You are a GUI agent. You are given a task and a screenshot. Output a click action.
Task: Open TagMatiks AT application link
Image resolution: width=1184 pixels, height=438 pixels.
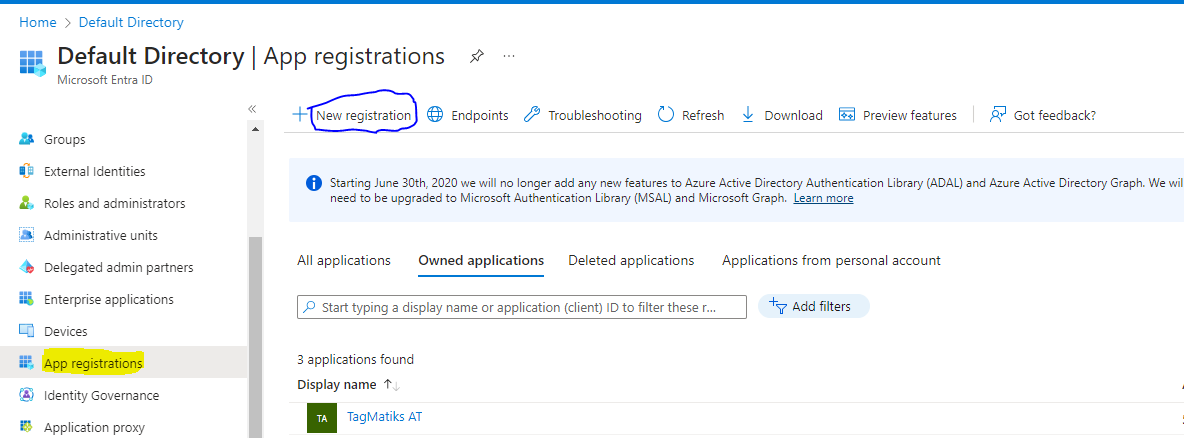pos(384,417)
